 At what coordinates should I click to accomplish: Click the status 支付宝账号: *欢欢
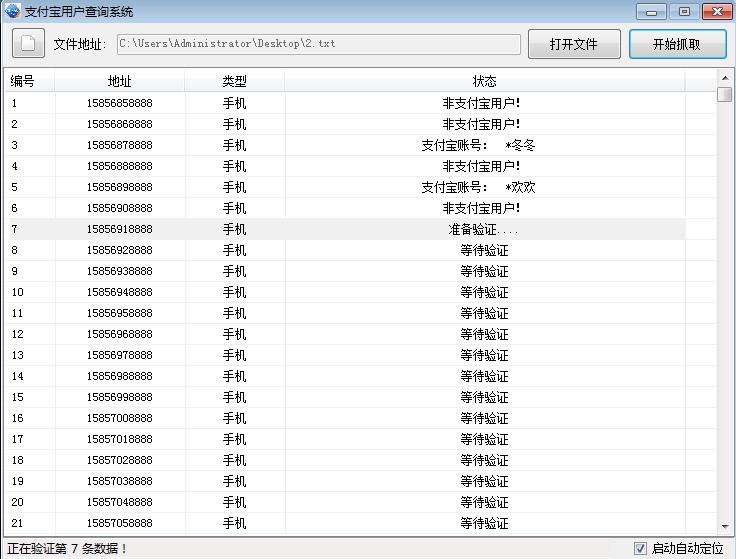(478, 187)
